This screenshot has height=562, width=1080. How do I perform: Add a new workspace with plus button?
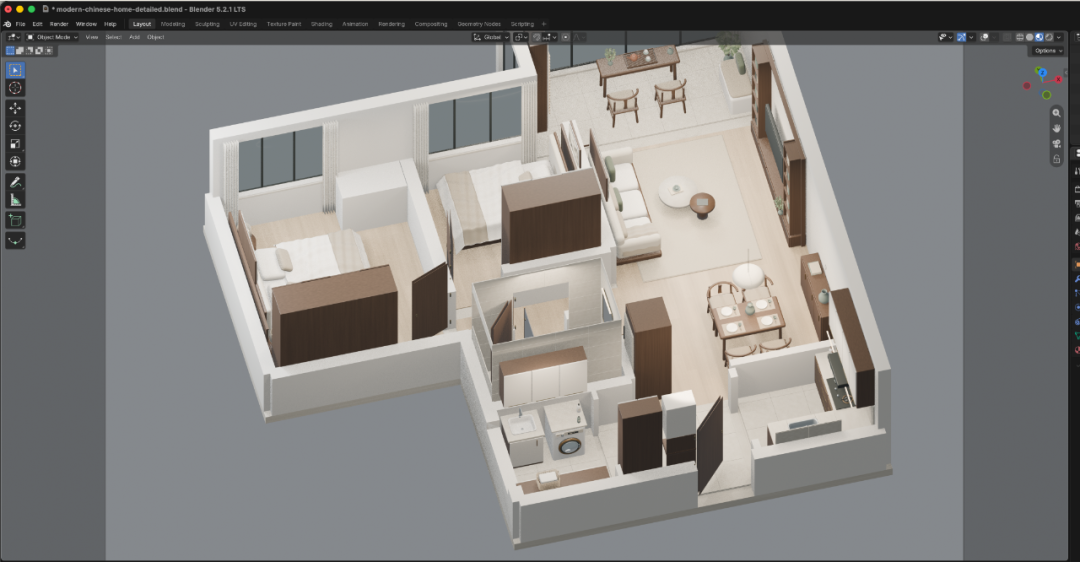[x=543, y=23]
